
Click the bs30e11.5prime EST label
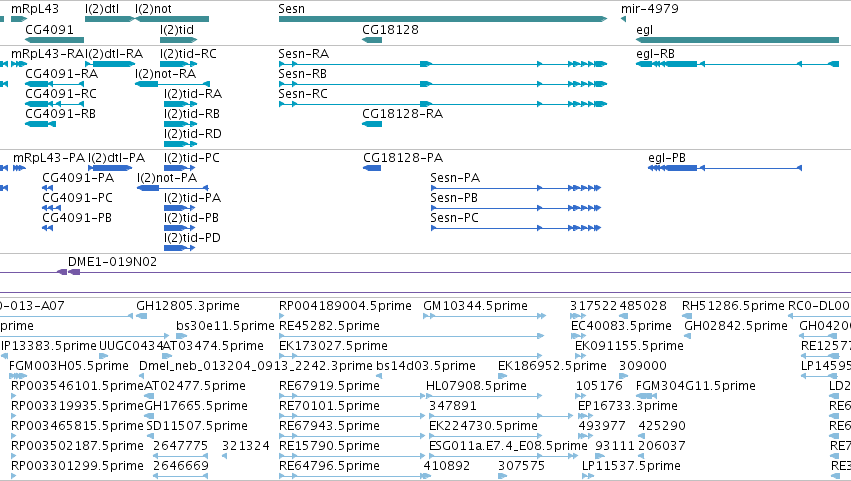point(225,326)
